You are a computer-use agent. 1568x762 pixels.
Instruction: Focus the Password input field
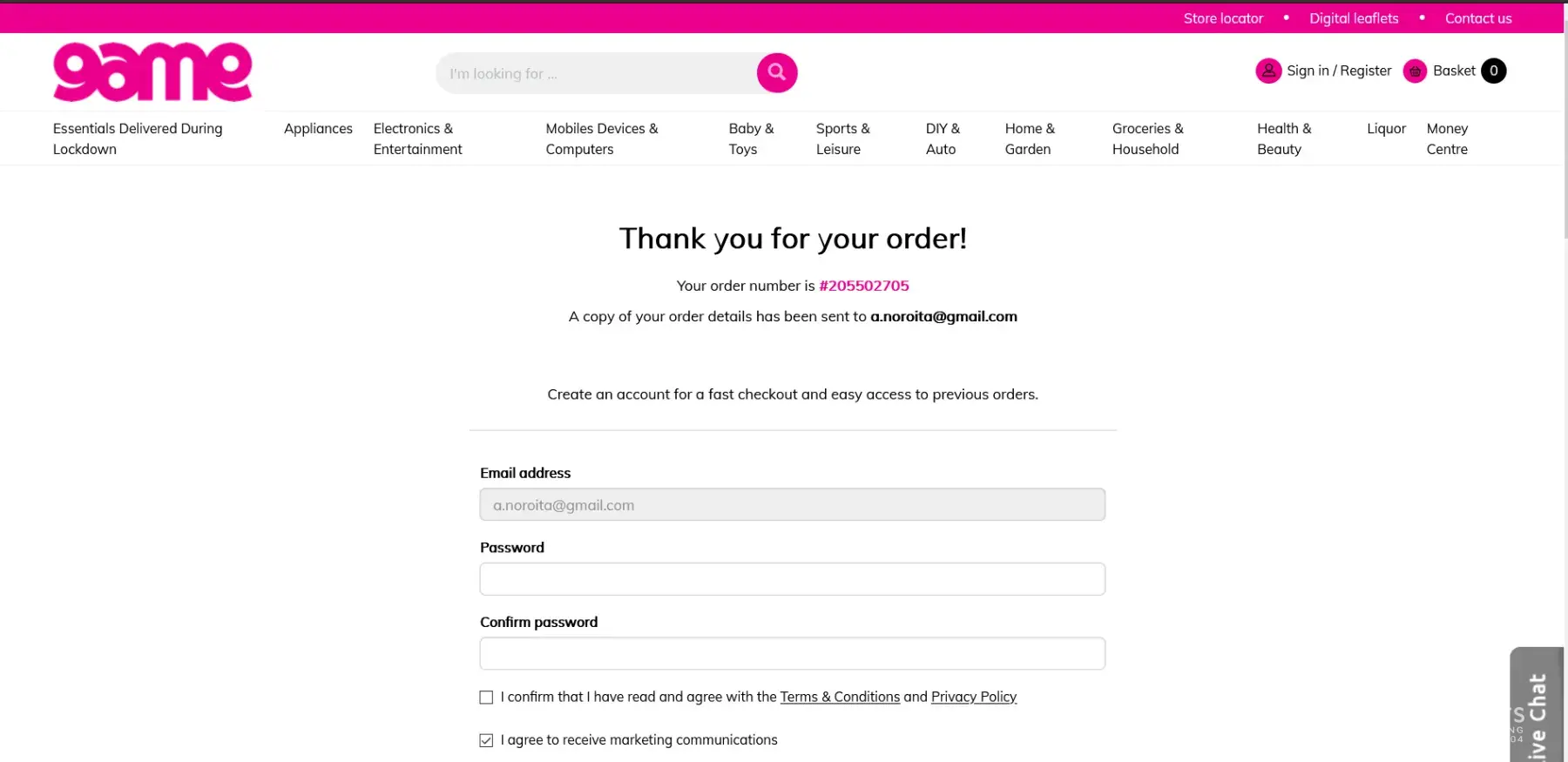coord(792,579)
